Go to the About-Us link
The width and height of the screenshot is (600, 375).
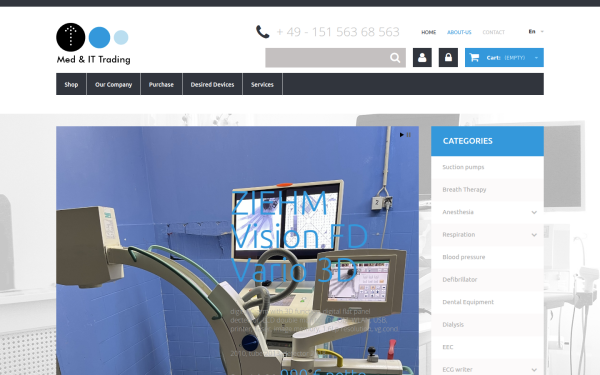(459, 32)
